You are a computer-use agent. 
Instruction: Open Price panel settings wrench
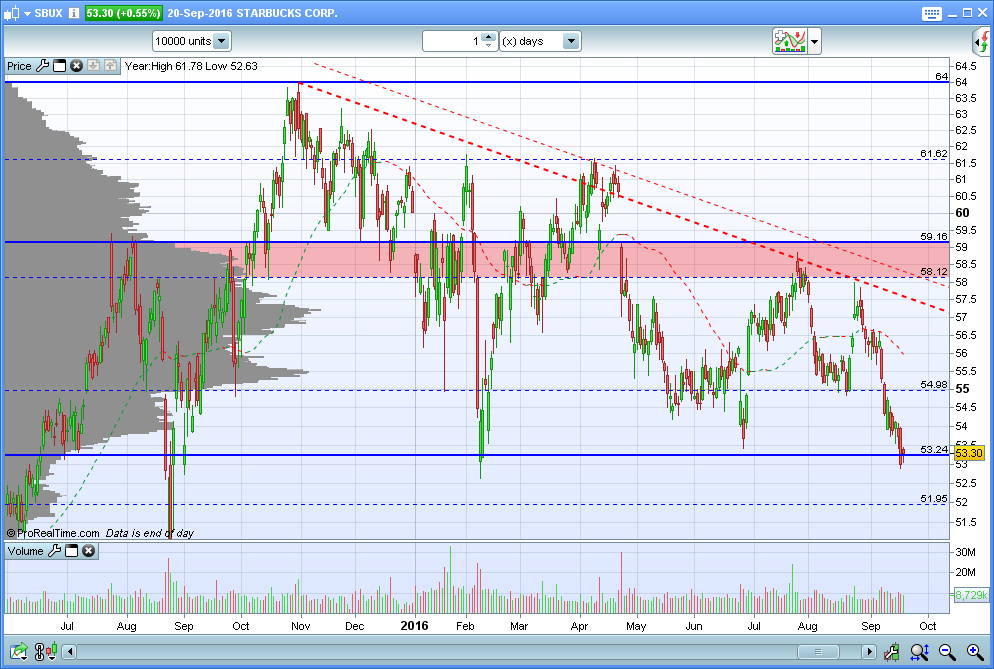click(x=42, y=66)
